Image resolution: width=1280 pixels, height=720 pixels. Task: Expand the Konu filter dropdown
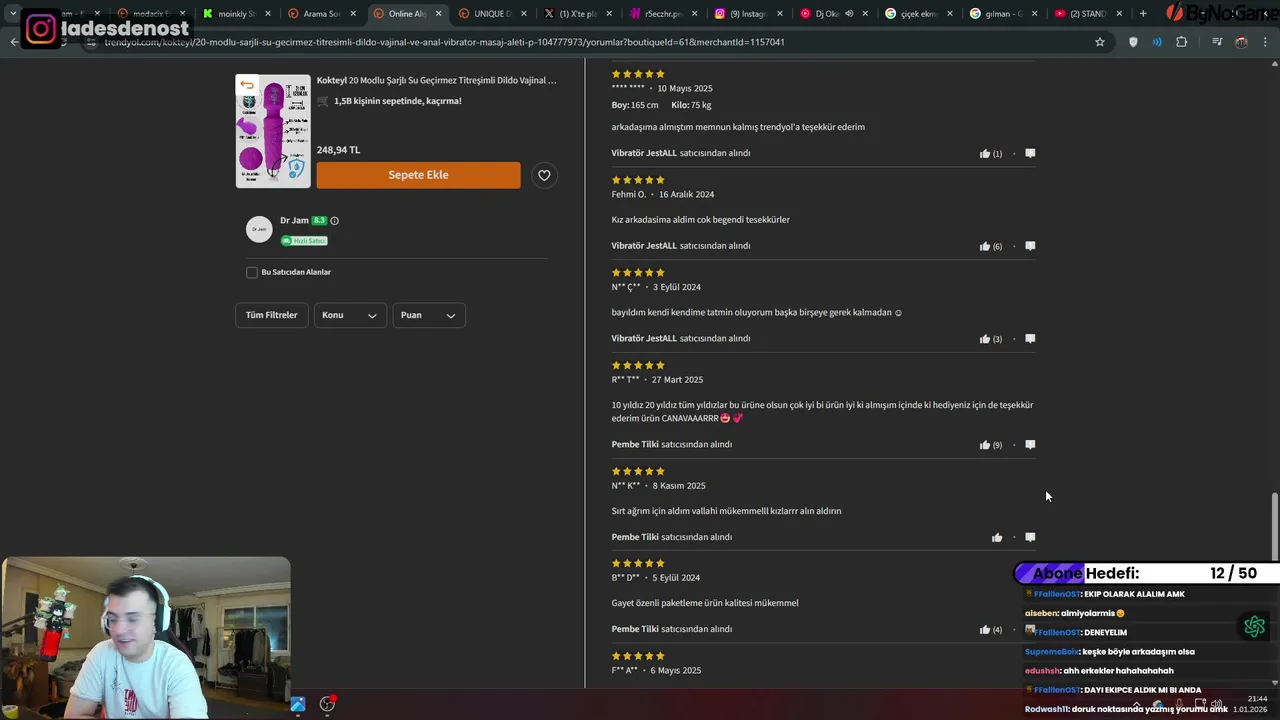(x=350, y=315)
